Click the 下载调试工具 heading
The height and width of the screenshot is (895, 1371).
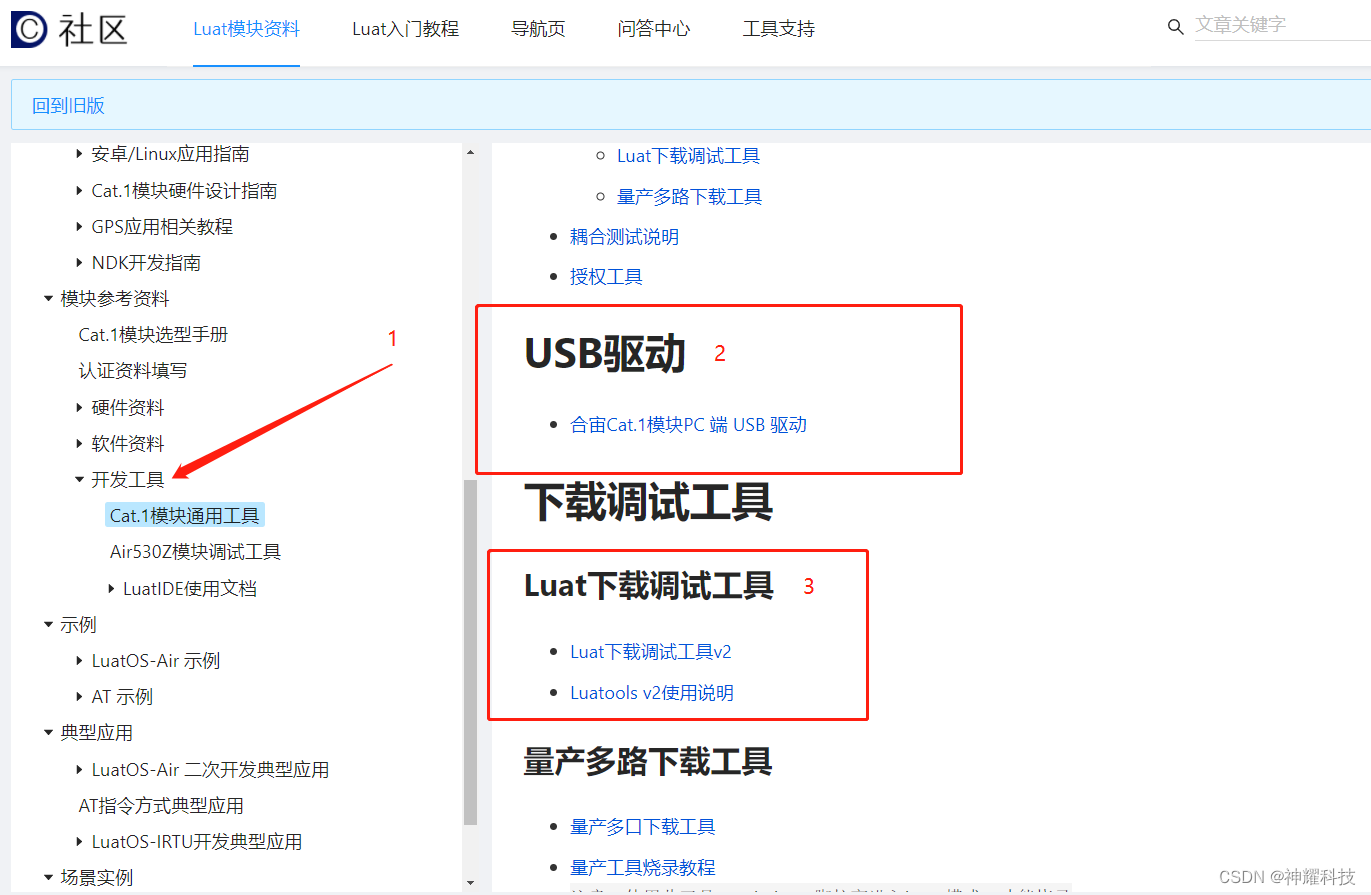tap(648, 502)
